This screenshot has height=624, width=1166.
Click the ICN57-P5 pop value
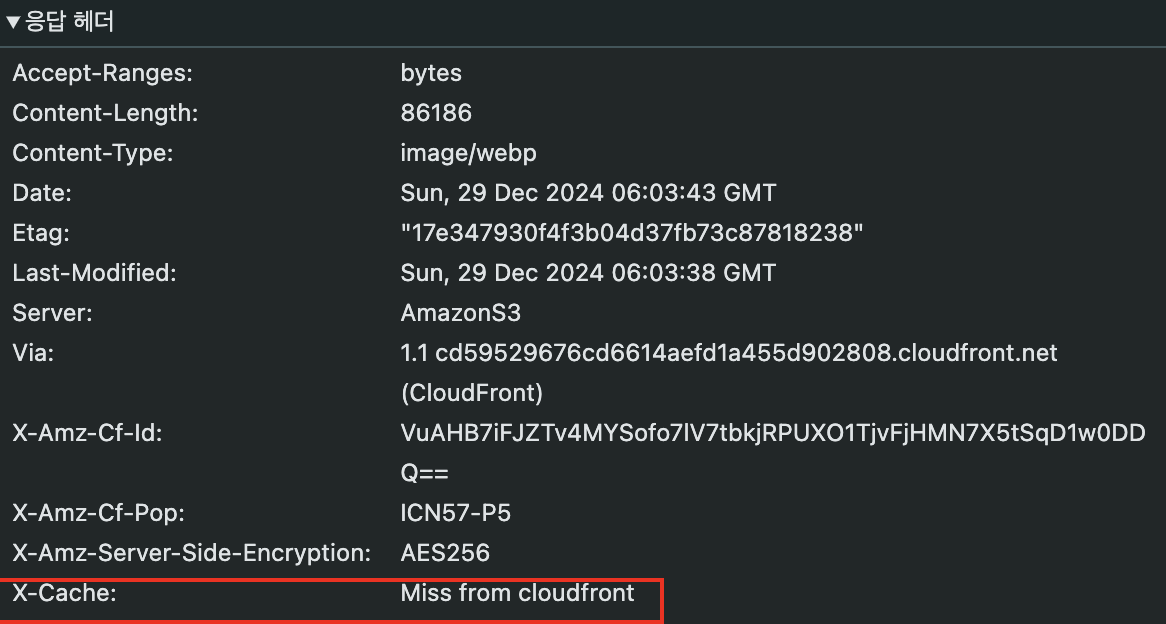(455, 513)
